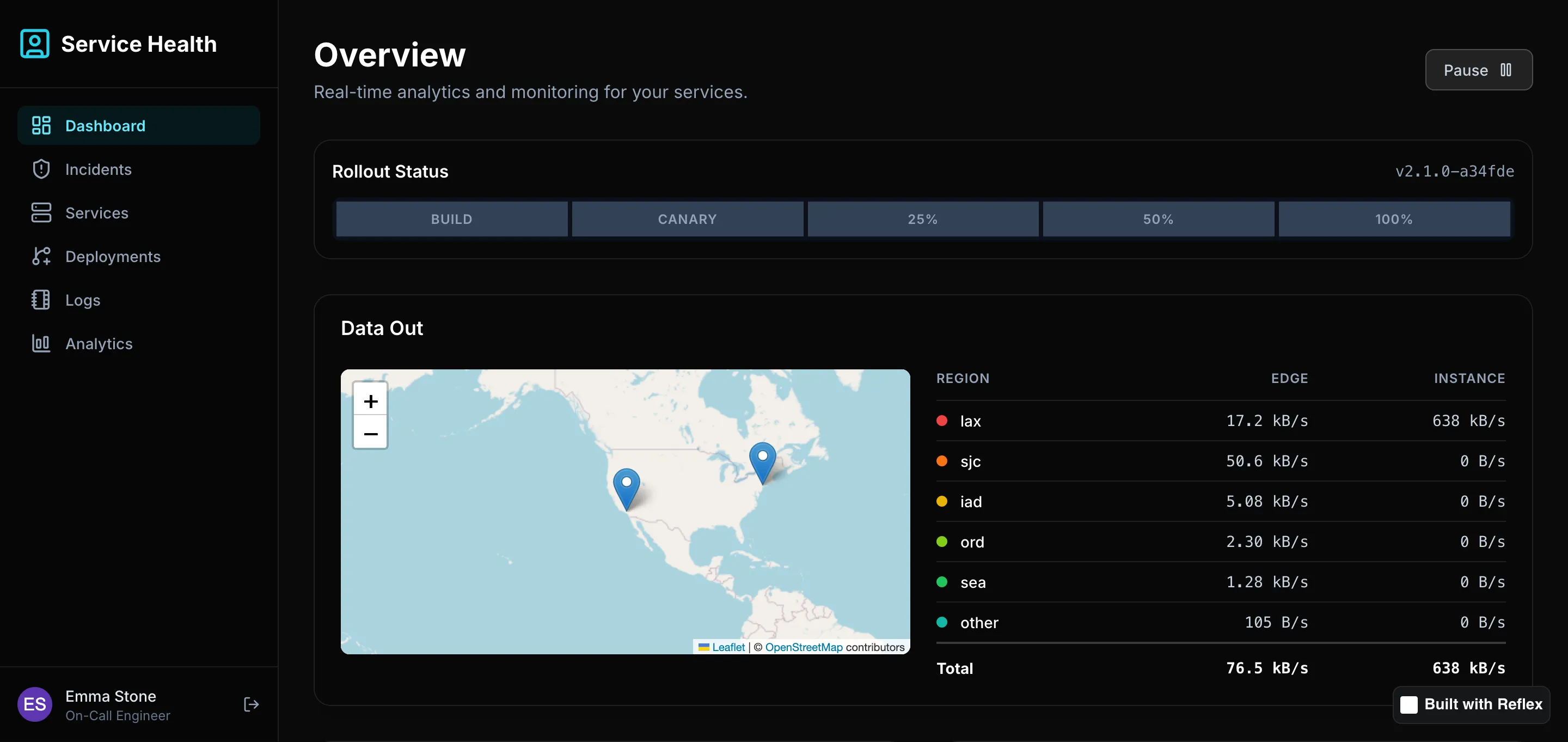This screenshot has height=742, width=1568.
Task: Click the Services server icon
Action: [x=41, y=212]
